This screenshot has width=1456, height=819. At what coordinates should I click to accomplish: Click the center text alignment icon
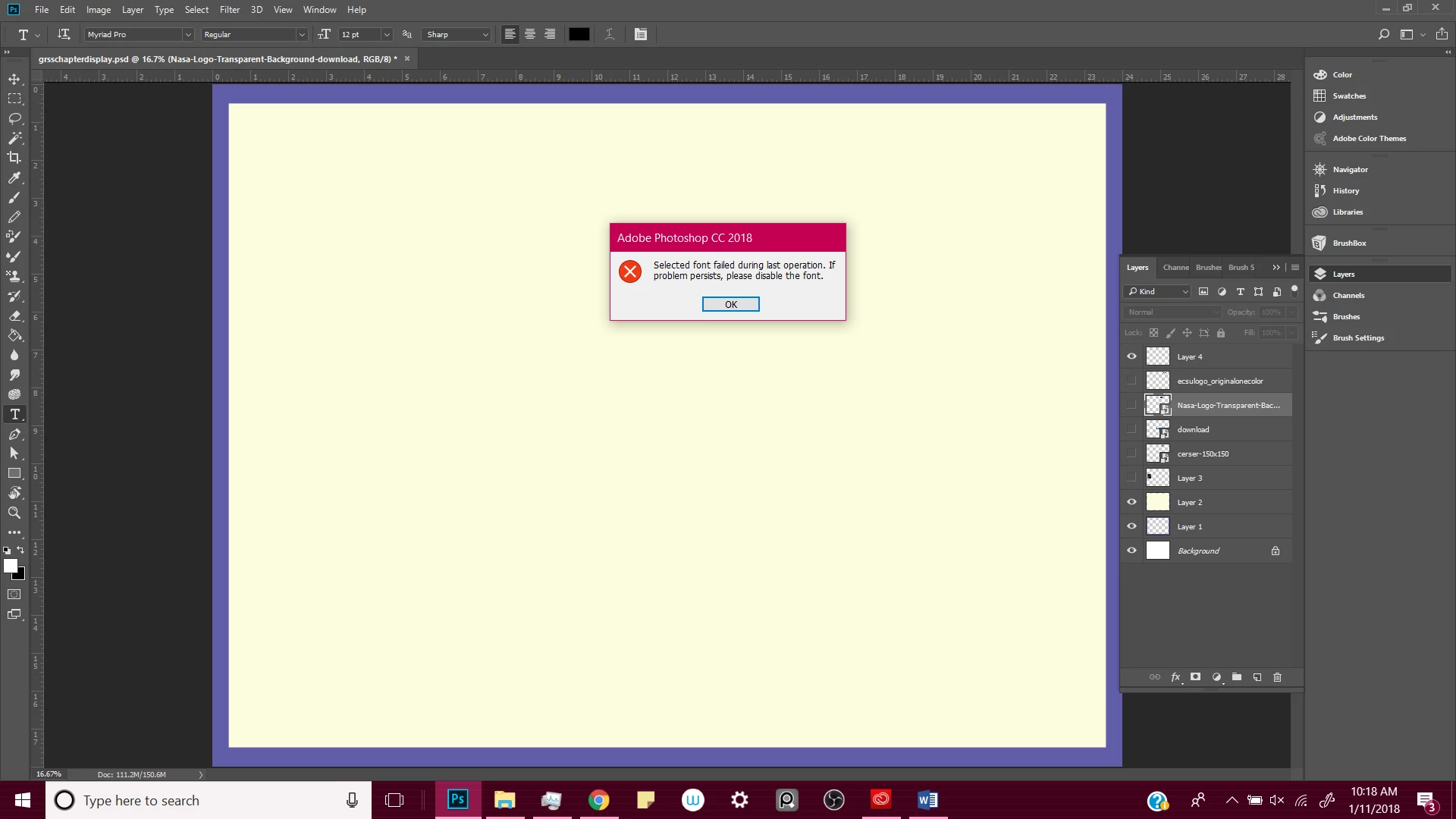[530, 34]
